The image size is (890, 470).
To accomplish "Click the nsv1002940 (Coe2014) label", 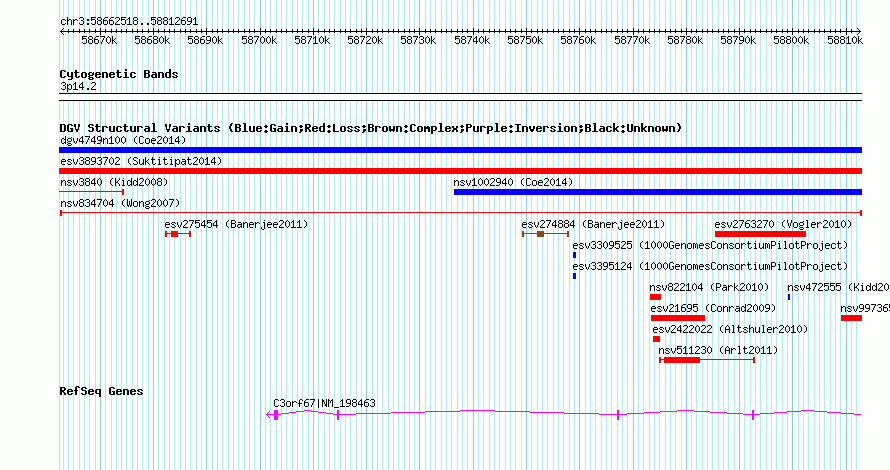I will (x=513, y=182).
